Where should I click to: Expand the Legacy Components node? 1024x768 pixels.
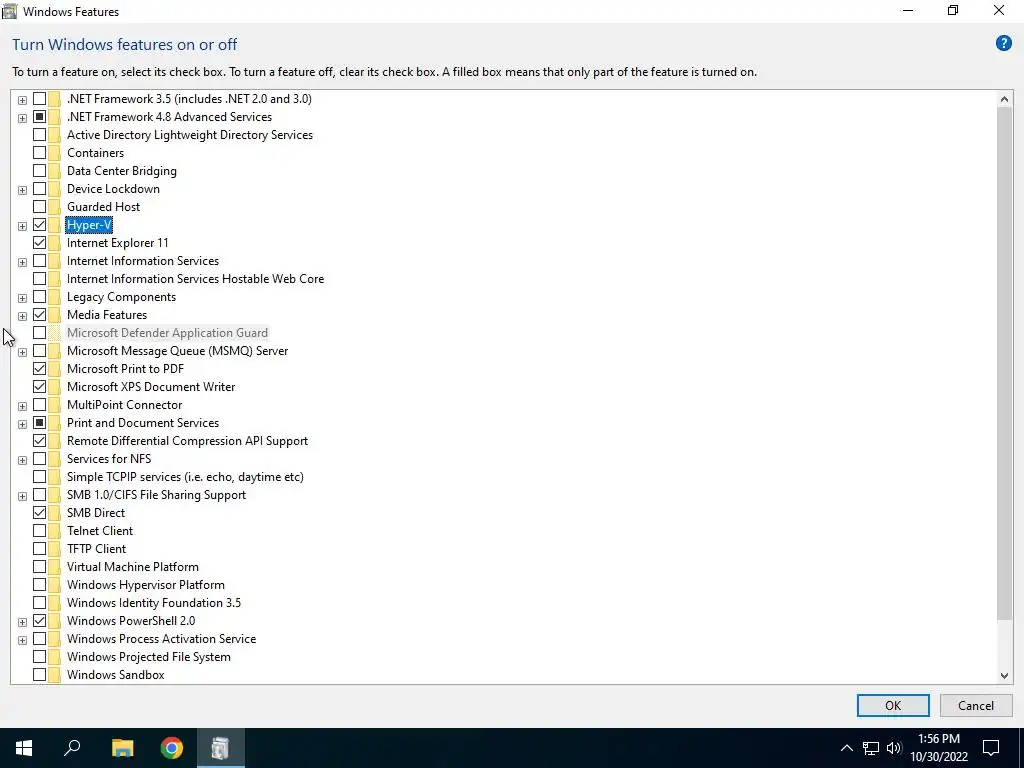click(x=22, y=298)
